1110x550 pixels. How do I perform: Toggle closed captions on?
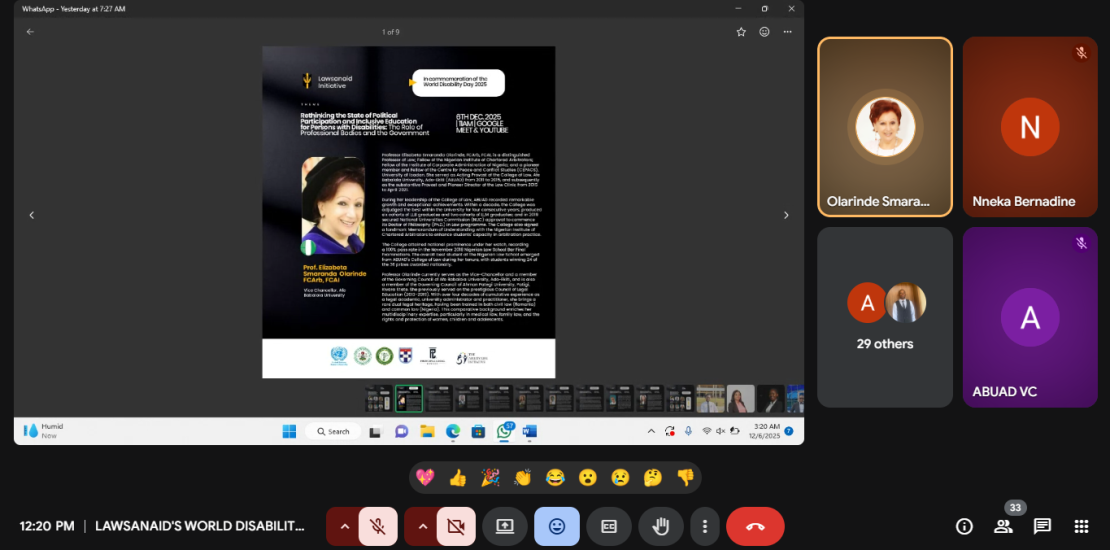[608, 526]
